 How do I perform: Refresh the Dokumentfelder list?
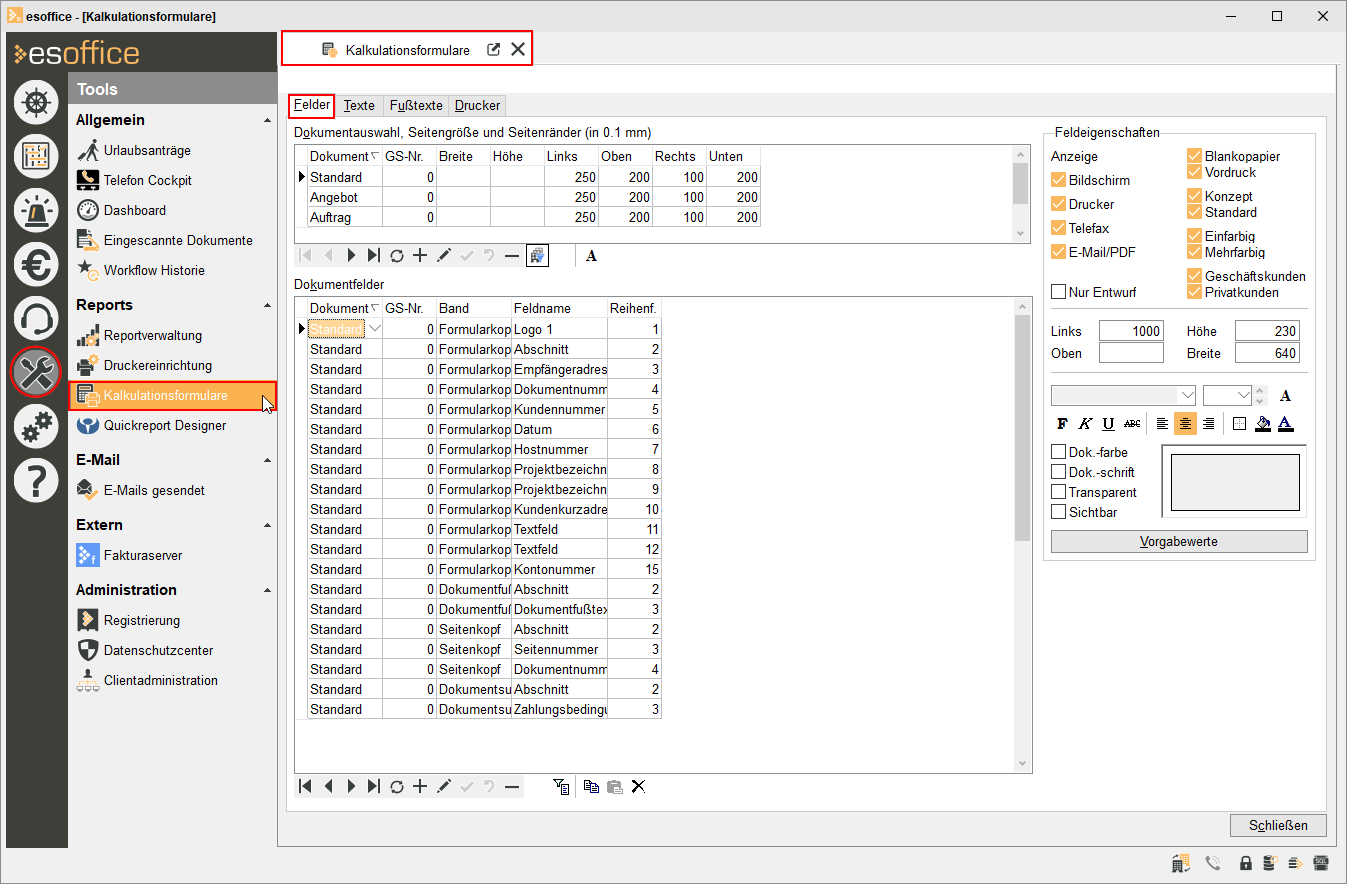[x=397, y=787]
